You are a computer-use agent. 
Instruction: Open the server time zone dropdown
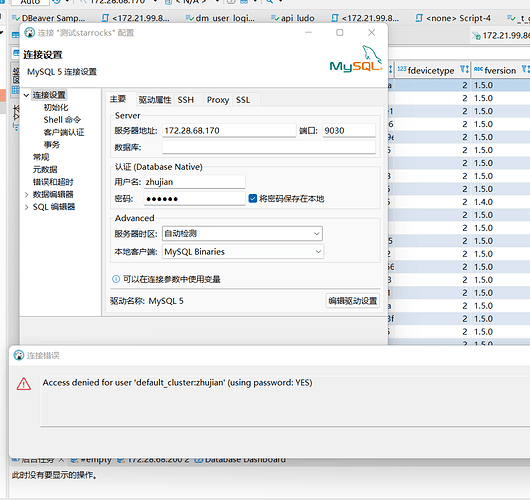coord(242,234)
